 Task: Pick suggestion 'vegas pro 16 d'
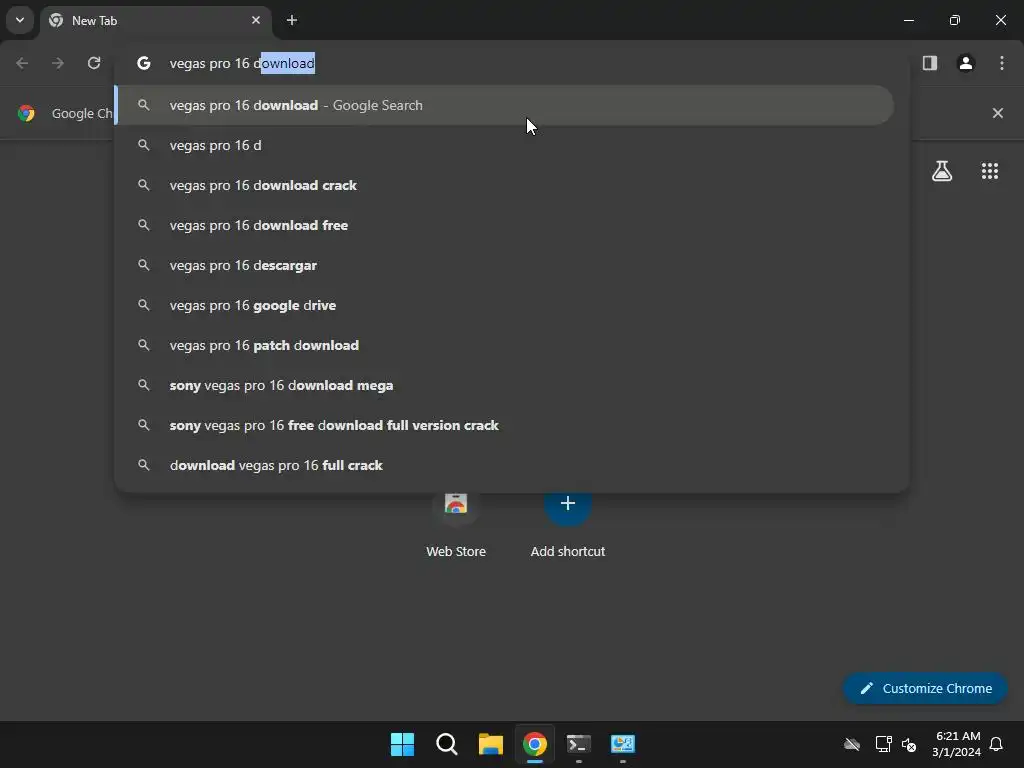click(x=505, y=145)
